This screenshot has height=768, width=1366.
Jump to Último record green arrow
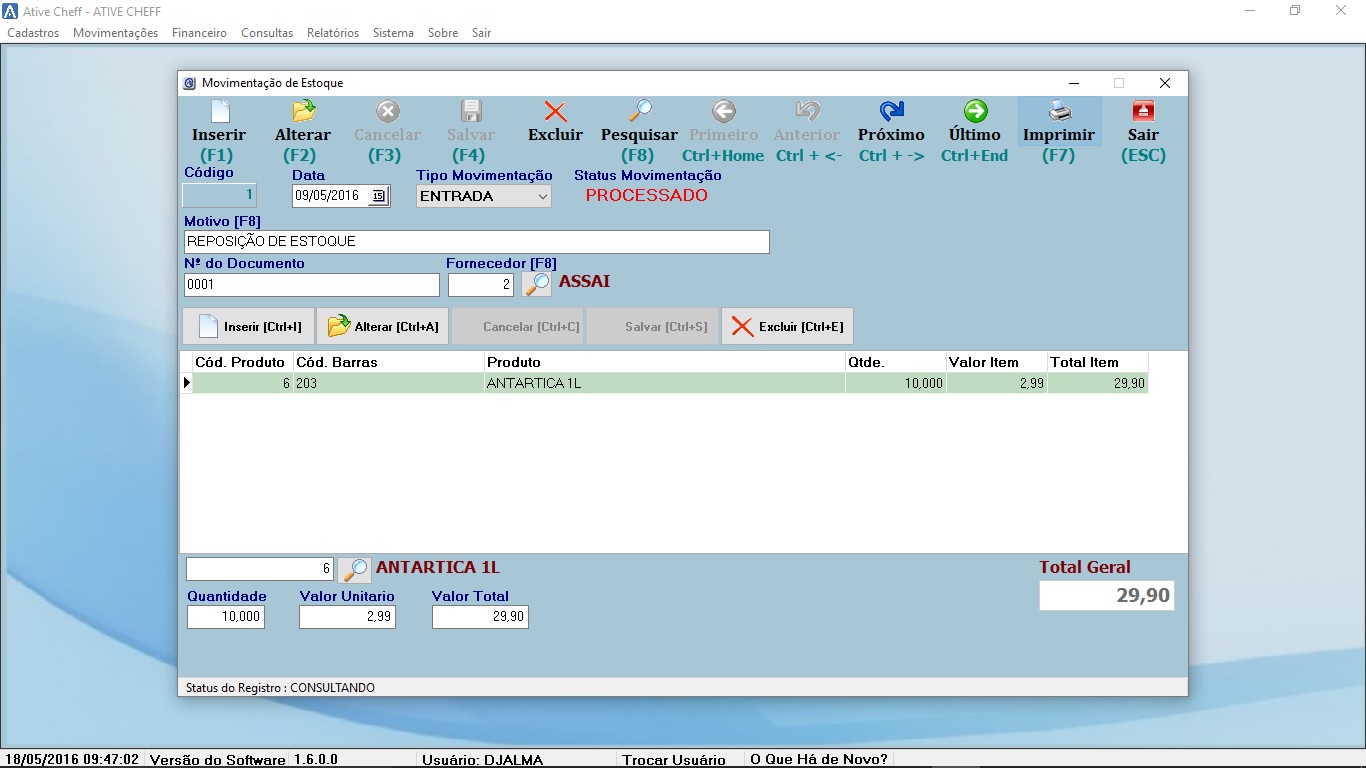click(x=975, y=110)
